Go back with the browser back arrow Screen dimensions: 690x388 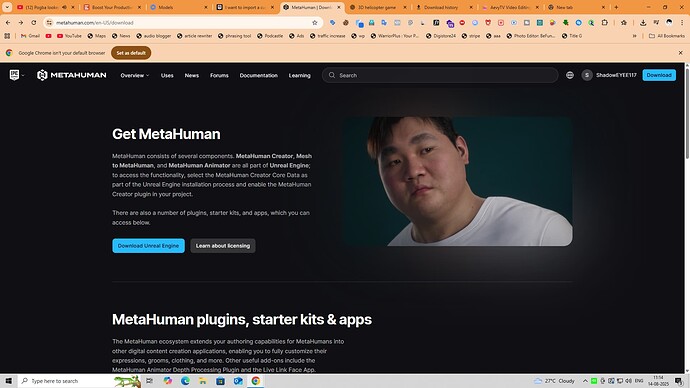pyautogui.click(x=8, y=22)
